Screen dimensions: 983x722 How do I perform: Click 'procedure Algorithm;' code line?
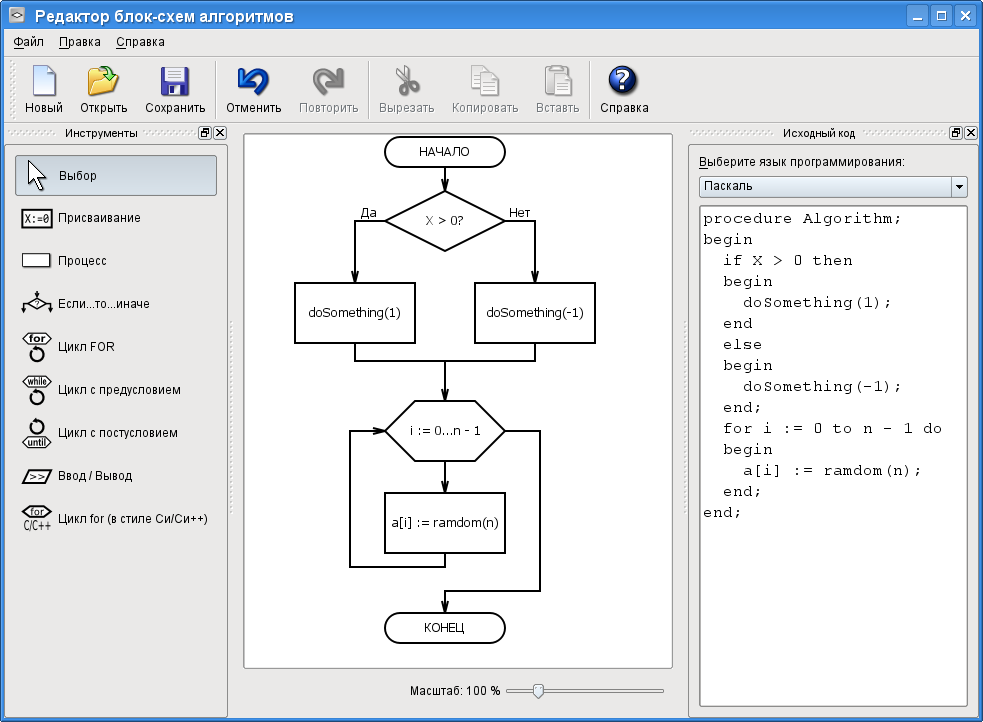click(x=802, y=219)
